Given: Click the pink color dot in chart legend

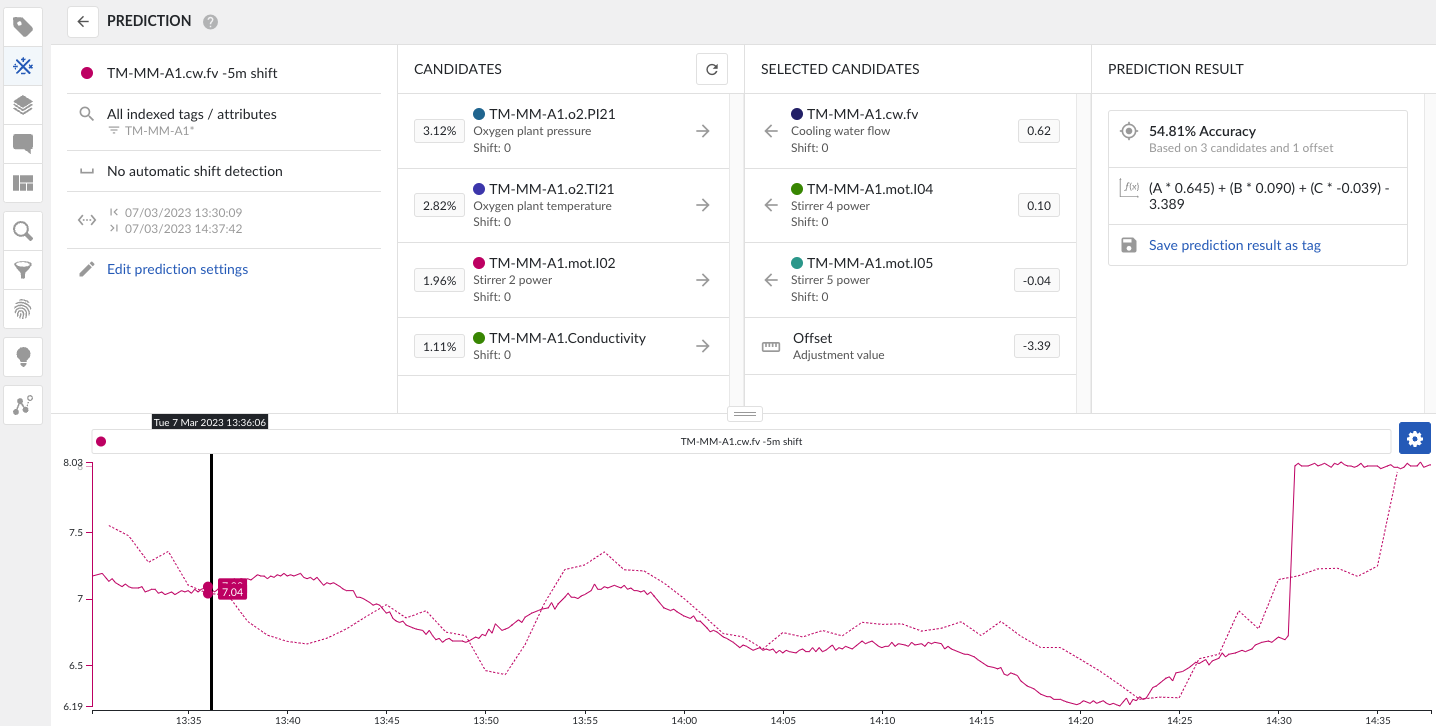Looking at the screenshot, I should (101, 441).
